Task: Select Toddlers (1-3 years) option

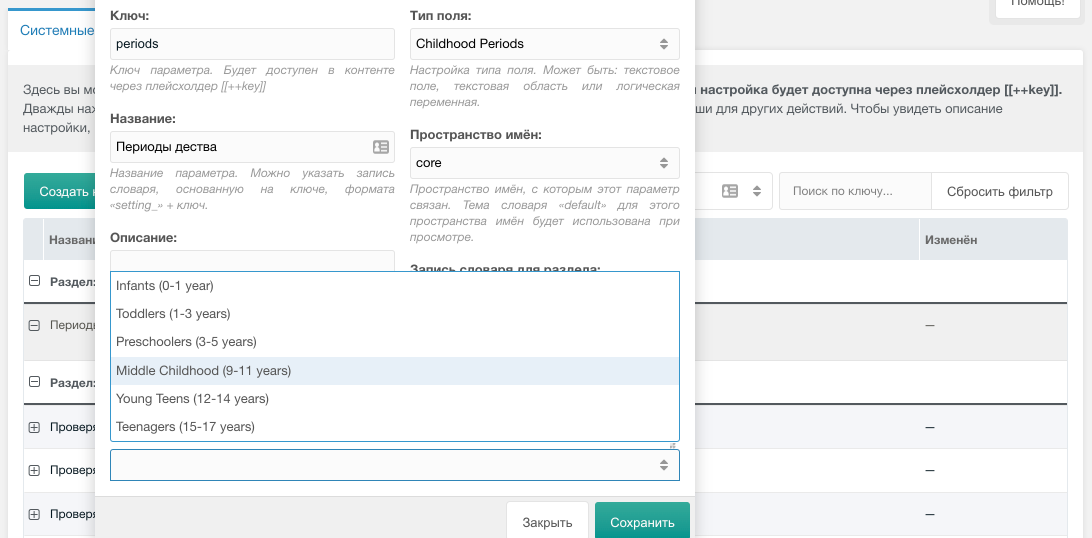Action: point(394,314)
